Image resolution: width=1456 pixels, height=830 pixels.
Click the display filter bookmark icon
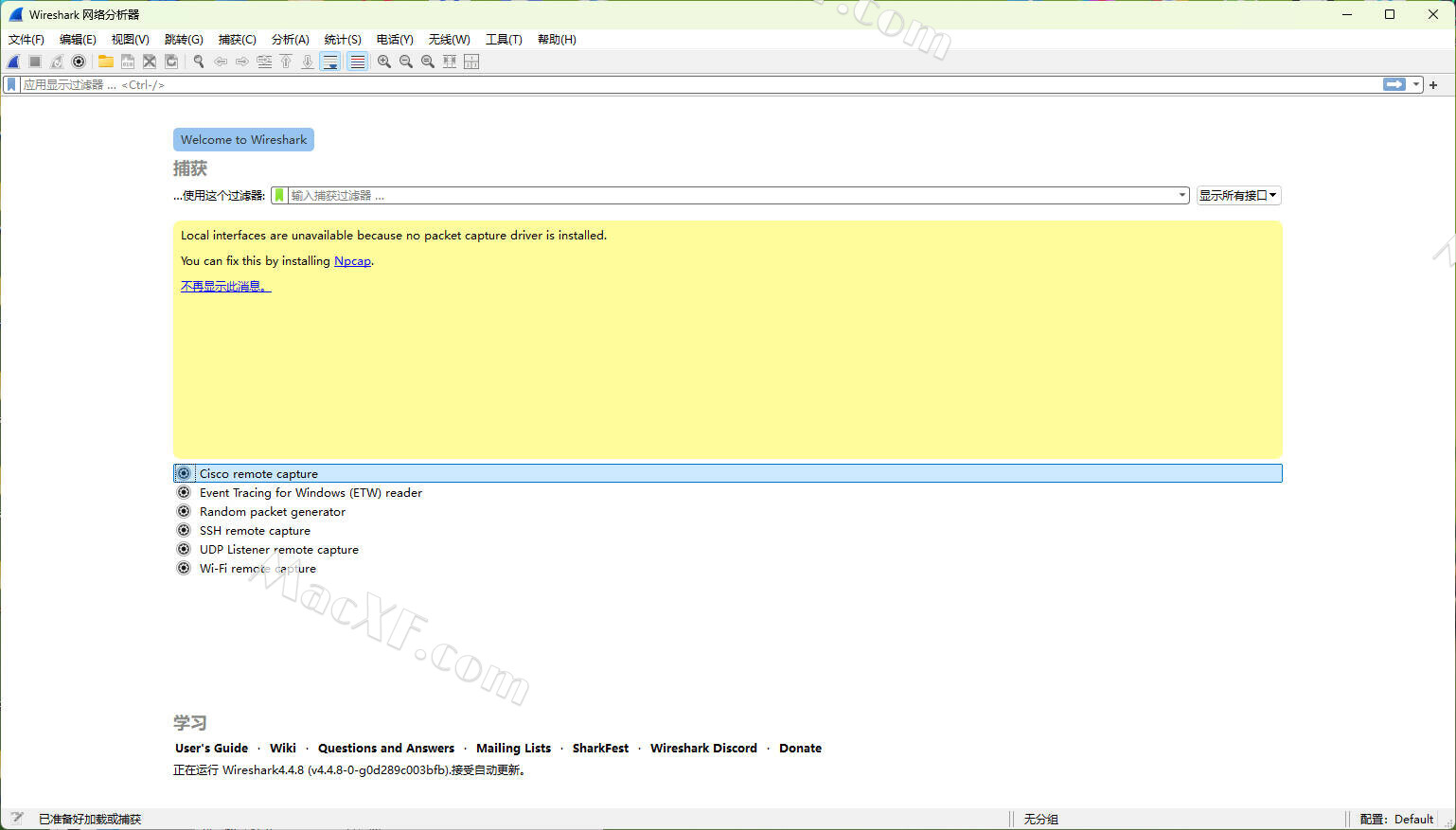pos(11,84)
